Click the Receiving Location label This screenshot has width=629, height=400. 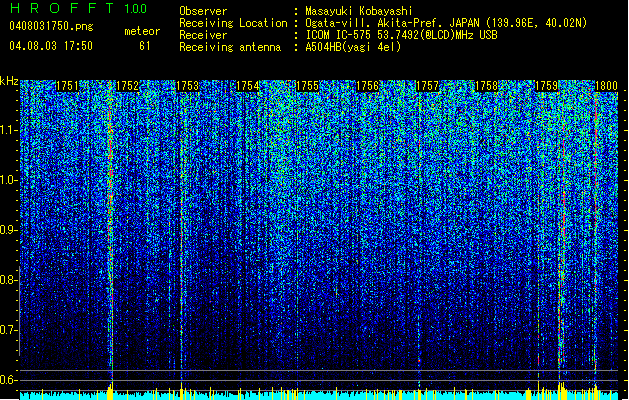tap(233, 23)
